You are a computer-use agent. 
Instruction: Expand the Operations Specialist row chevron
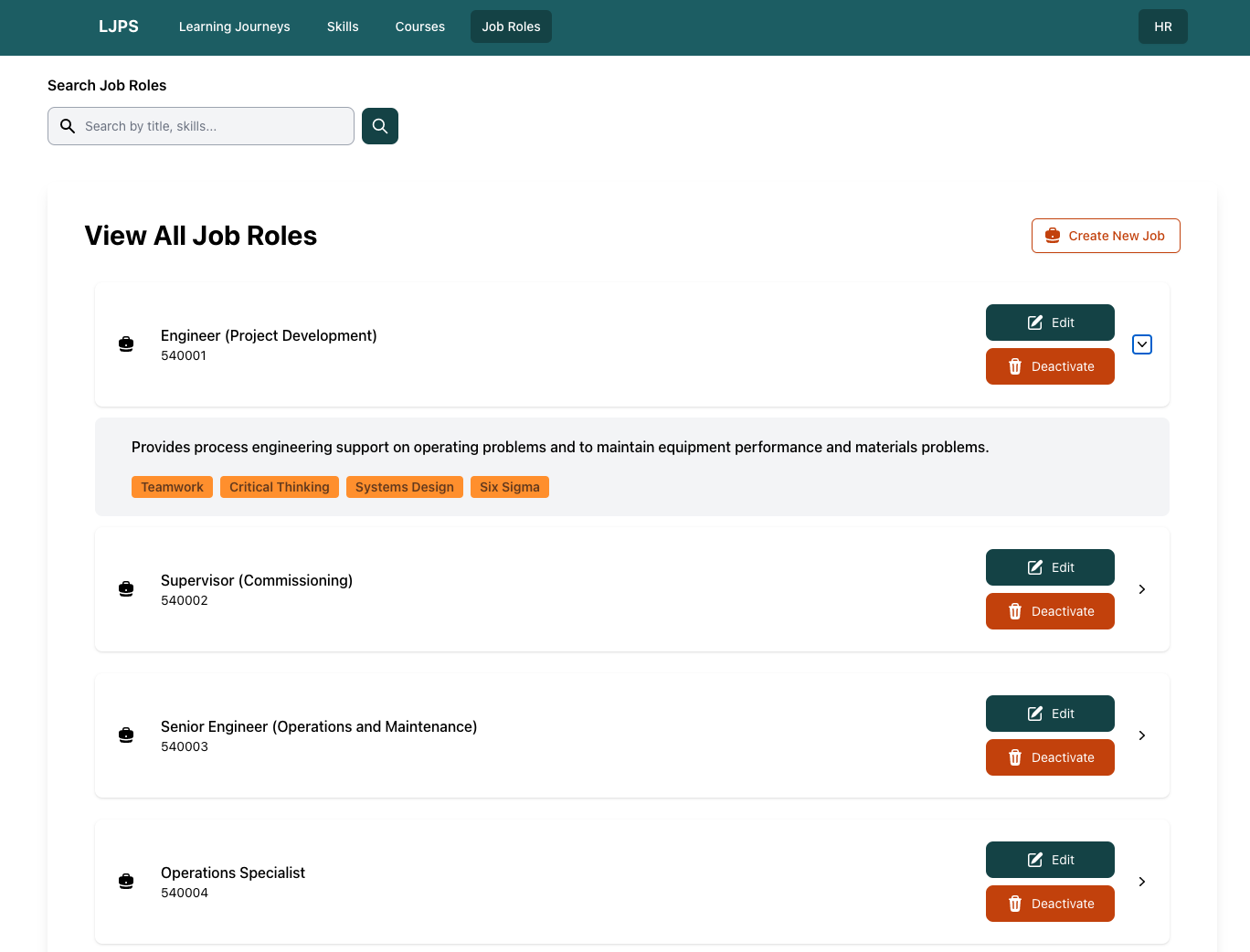click(1142, 882)
